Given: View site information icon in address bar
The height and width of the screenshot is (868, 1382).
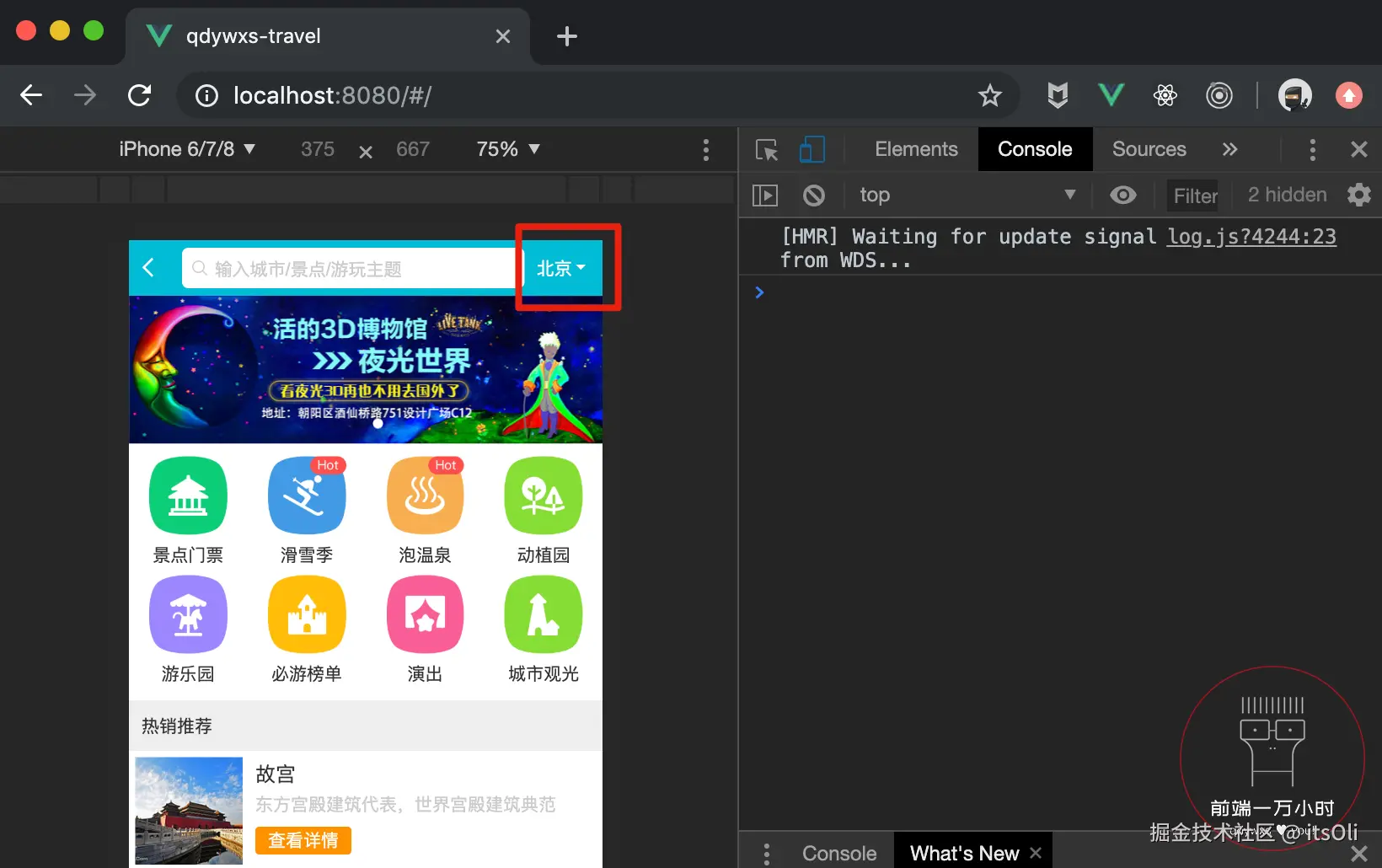Looking at the screenshot, I should [206, 96].
